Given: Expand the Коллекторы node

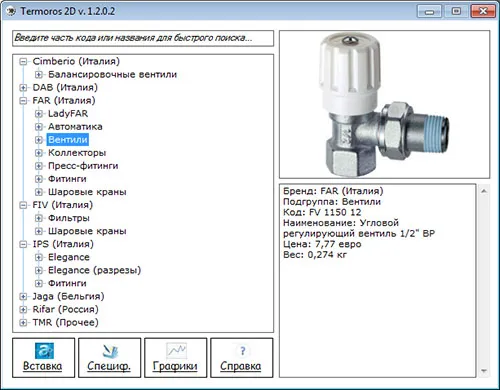Looking at the screenshot, I should click(x=39, y=153).
